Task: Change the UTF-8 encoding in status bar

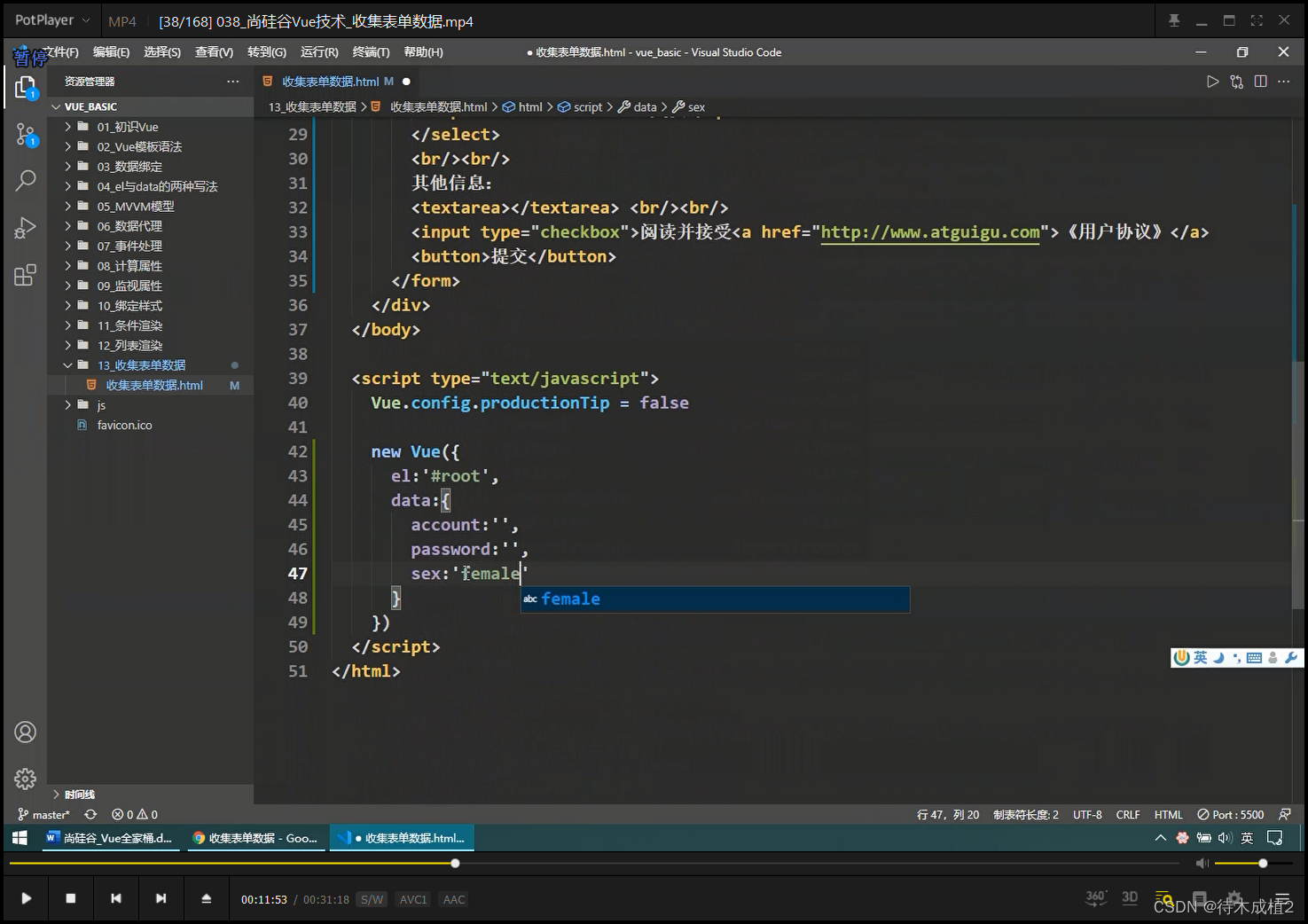Action: (x=1087, y=814)
